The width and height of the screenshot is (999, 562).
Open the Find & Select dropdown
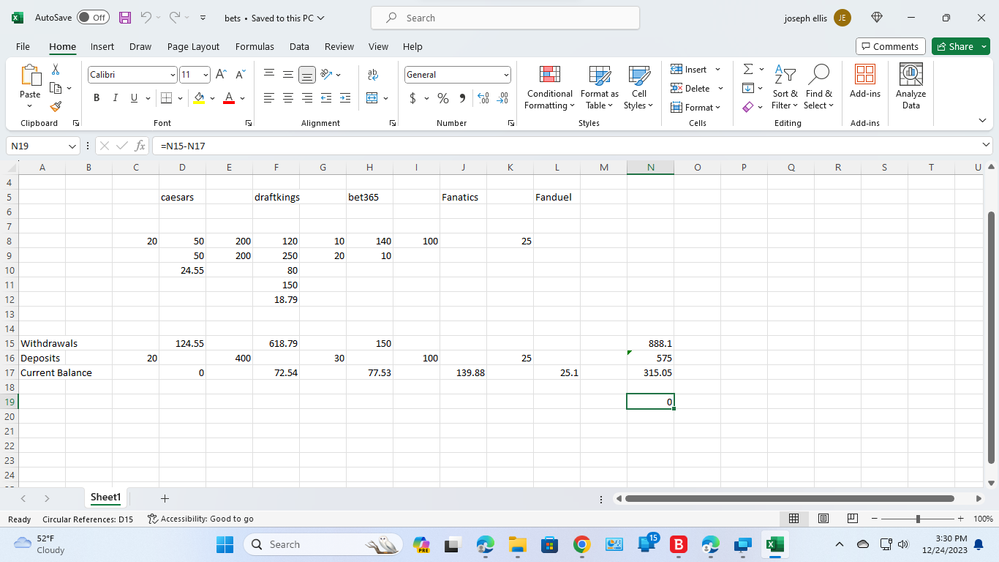click(819, 87)
